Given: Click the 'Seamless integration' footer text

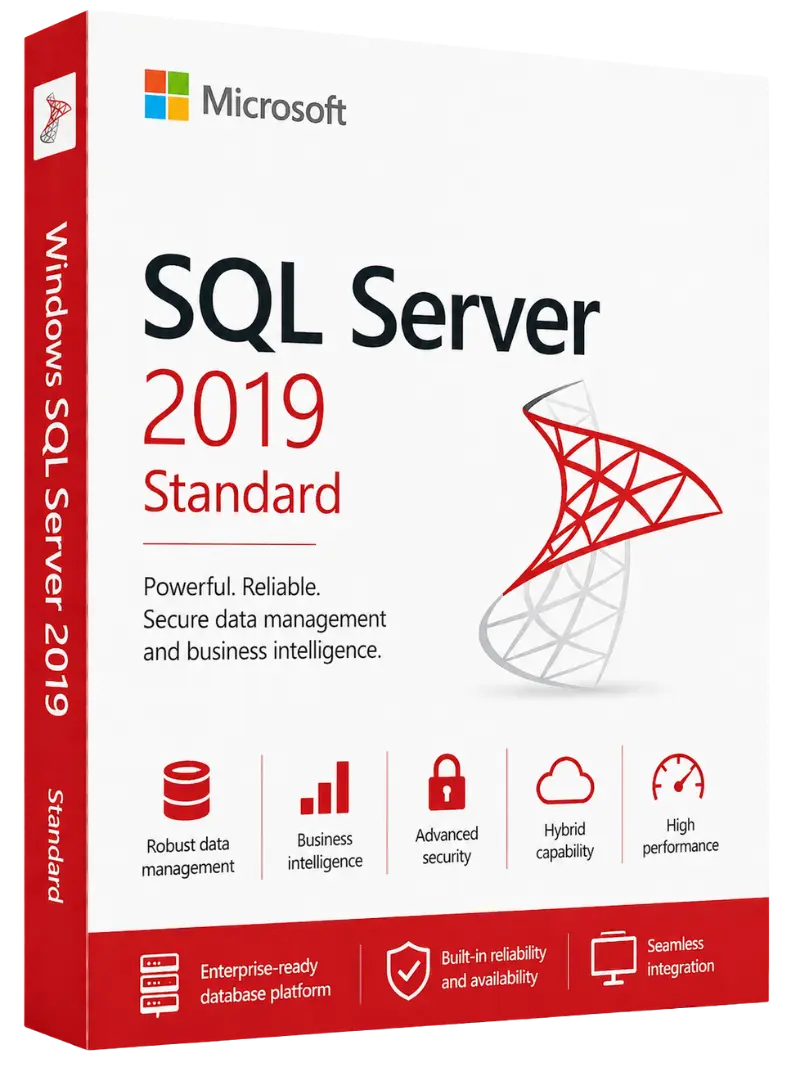Looking at the screenshot, I should pos(680,955).
